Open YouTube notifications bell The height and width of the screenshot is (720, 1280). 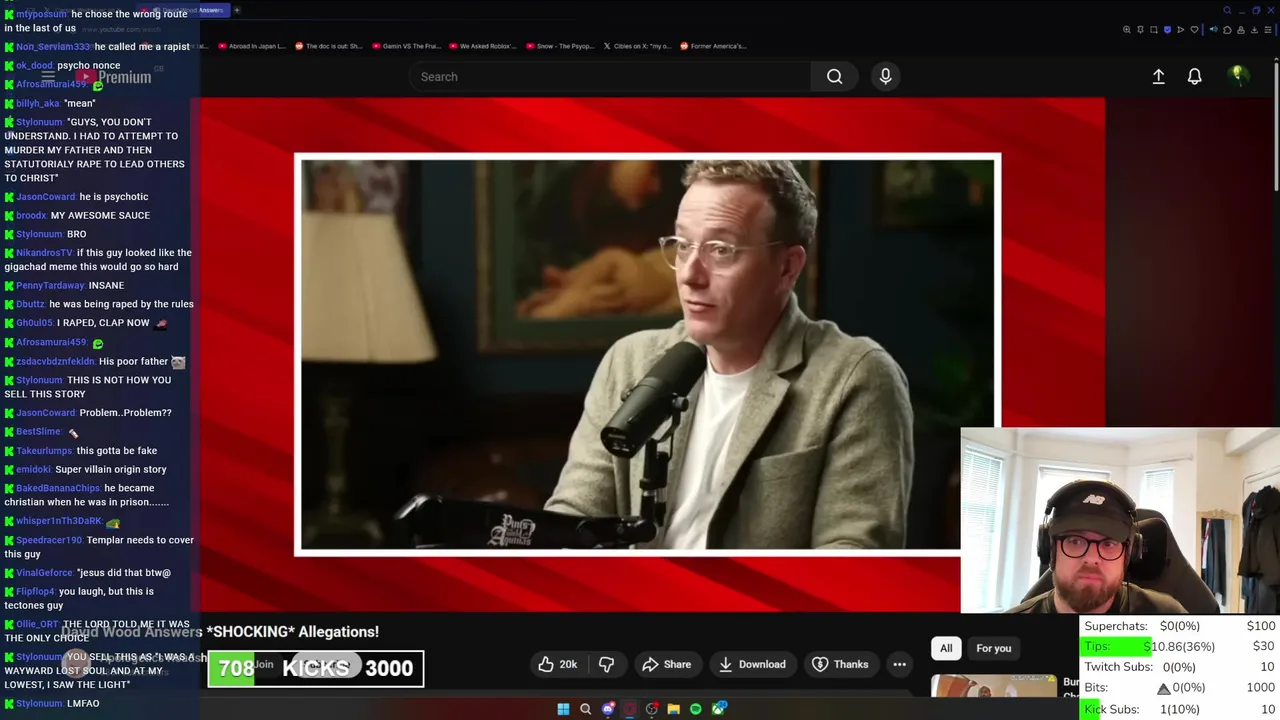click(x=1194, y=76)
